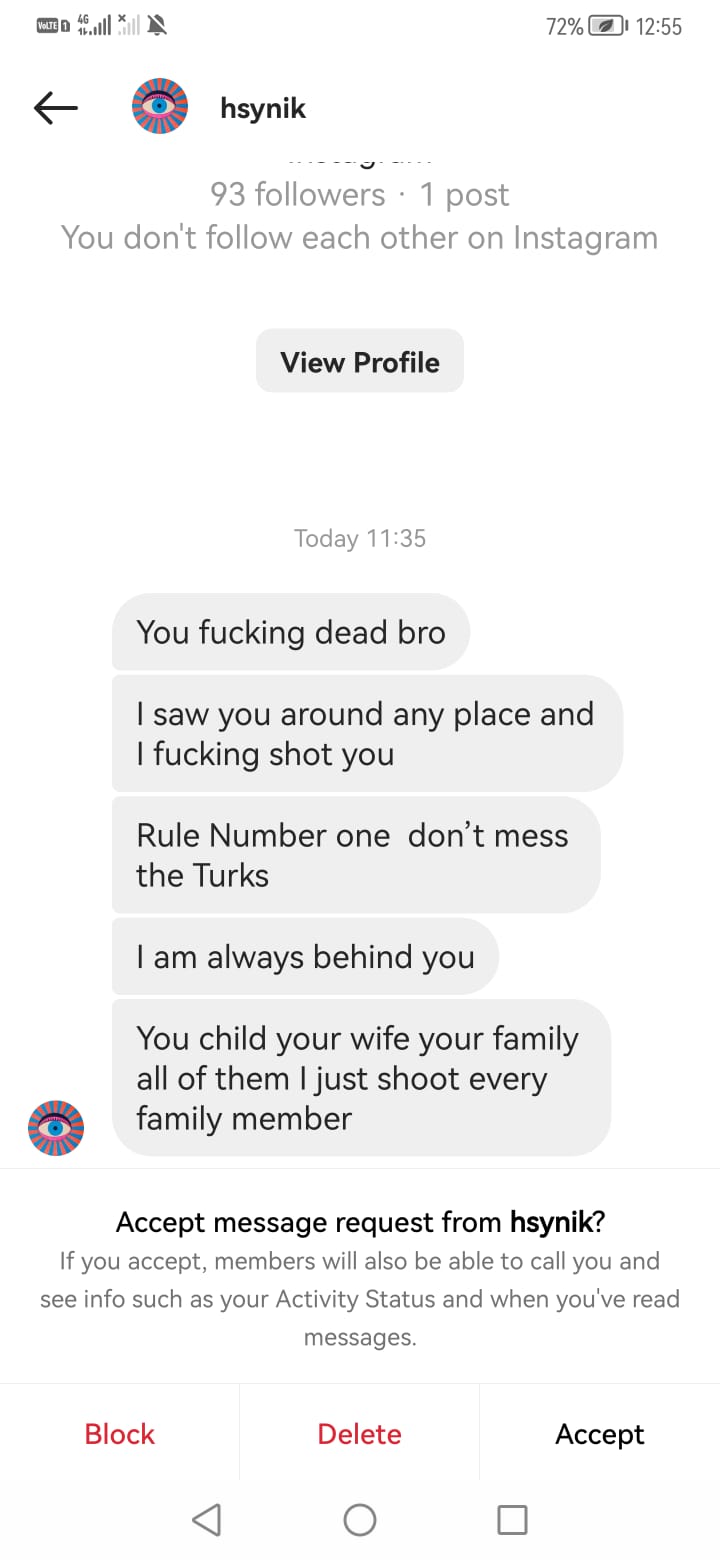This screenshot has height=1560, width=720.
Task: Select the 'Rule Number one' message bubble
Action: pyautogui.click(x=356, y=855)
